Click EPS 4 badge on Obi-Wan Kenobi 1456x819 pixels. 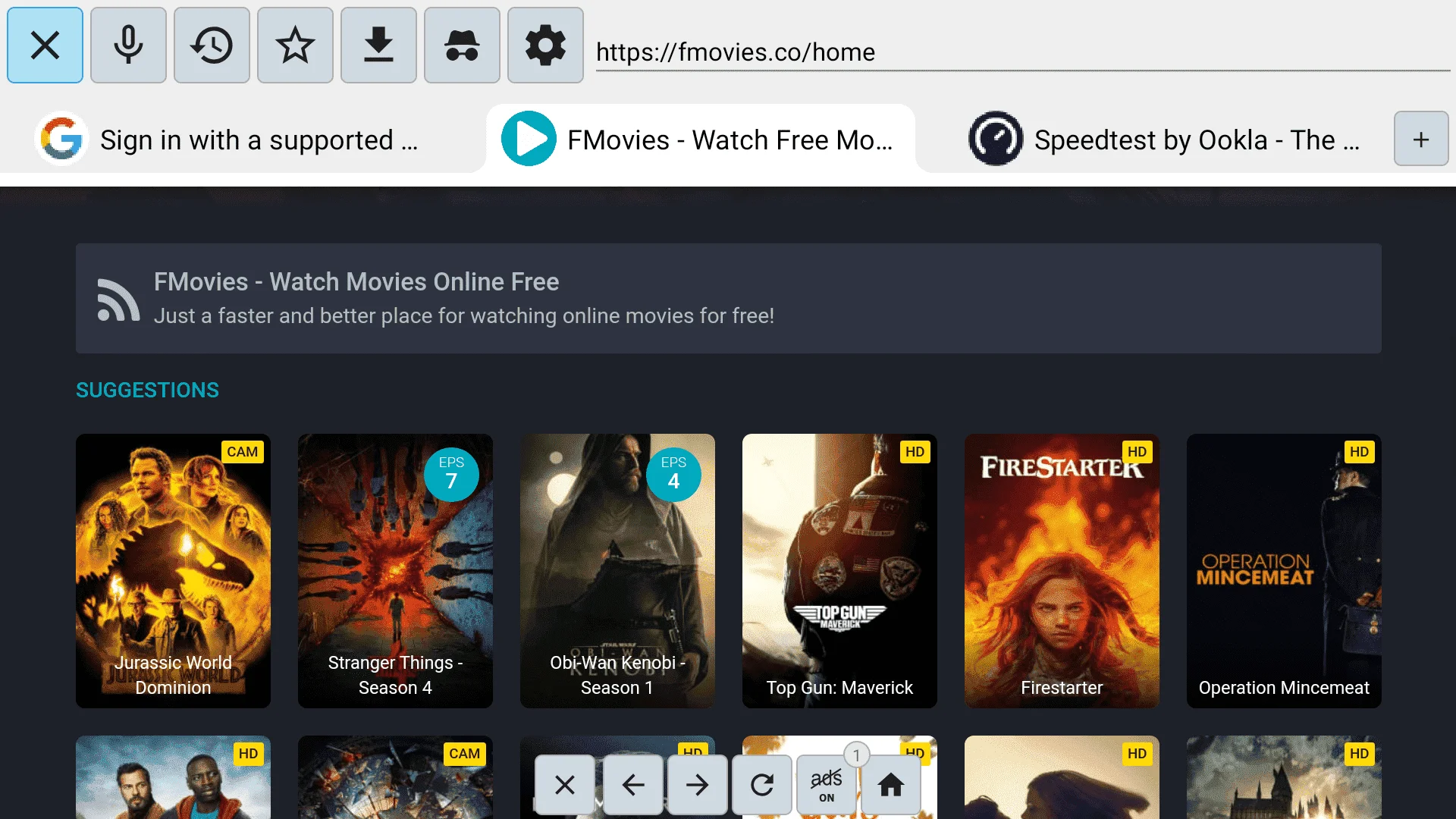tap(673, 474)
